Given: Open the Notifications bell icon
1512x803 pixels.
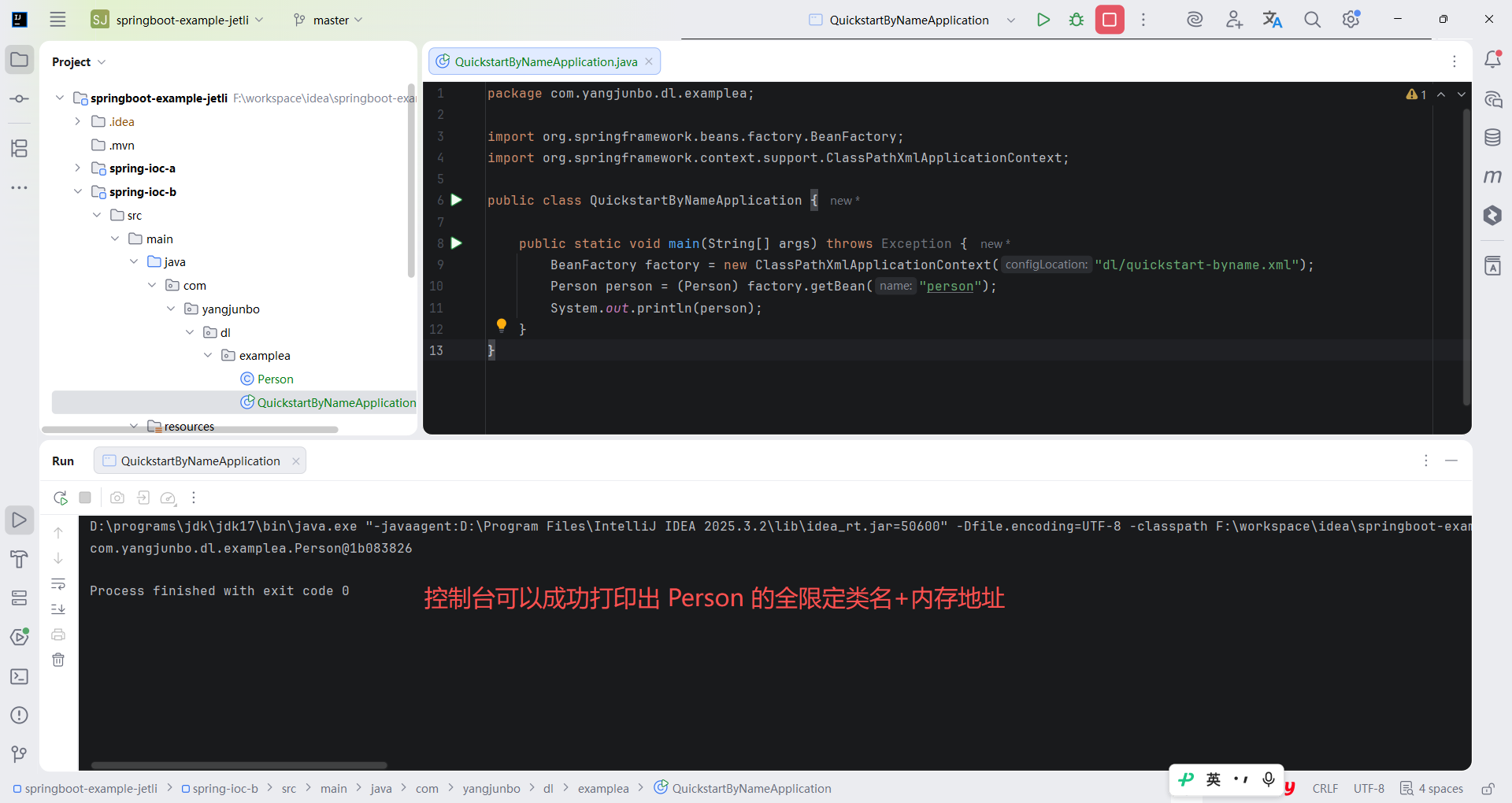Looking at the screenshot, I should tap(1492, 59).
